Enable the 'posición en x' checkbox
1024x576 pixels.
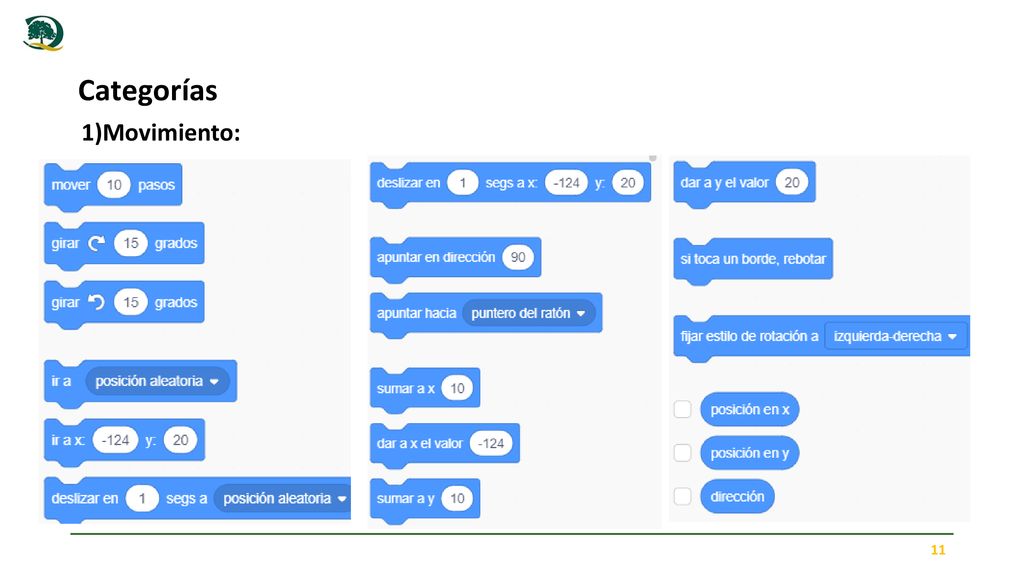[682, 409]
